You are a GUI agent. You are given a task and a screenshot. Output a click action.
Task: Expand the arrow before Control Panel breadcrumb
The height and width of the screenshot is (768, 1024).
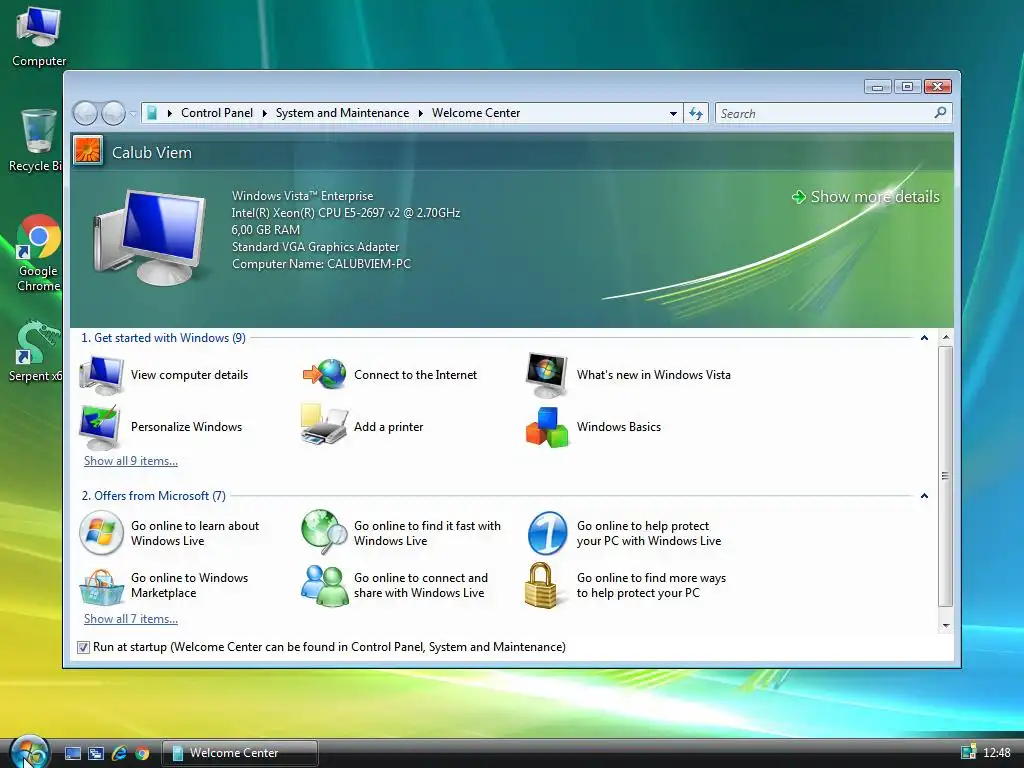[170, 113]
